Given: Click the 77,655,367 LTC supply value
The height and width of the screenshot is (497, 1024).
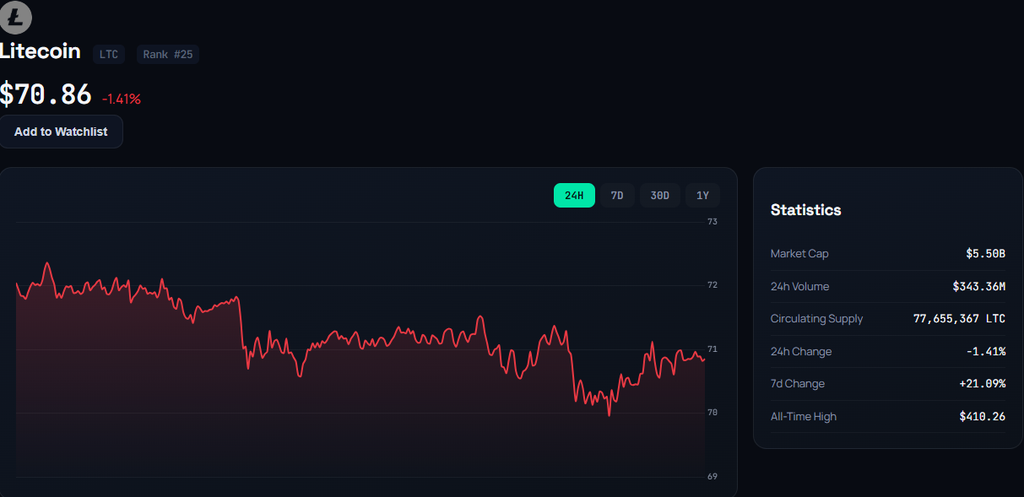Looking at the screenshot, I should tap(959, 319).
